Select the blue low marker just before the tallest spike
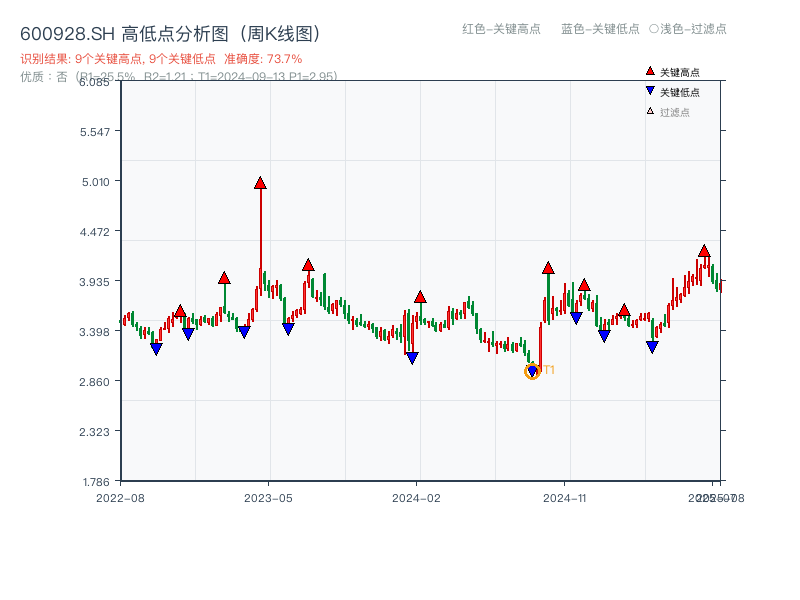Screen dimensions: 800x600 (x=244, y=332)
